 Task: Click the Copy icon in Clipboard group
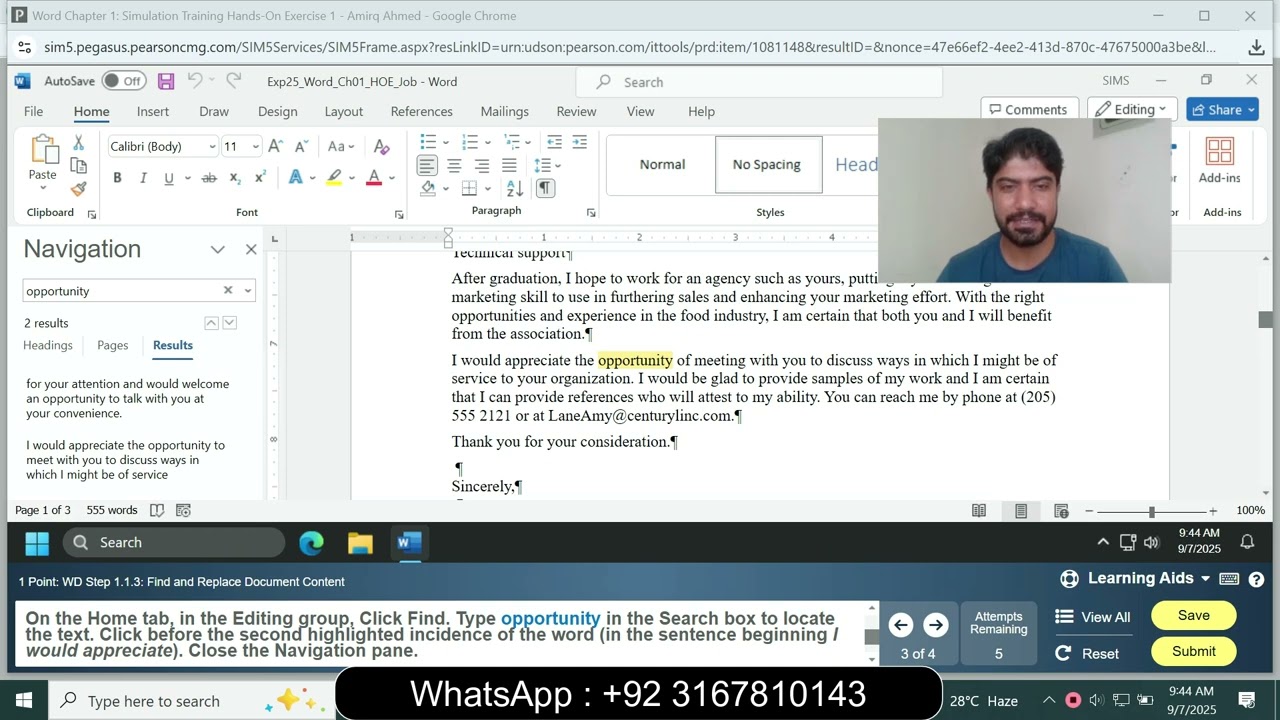tap(78, 165)
